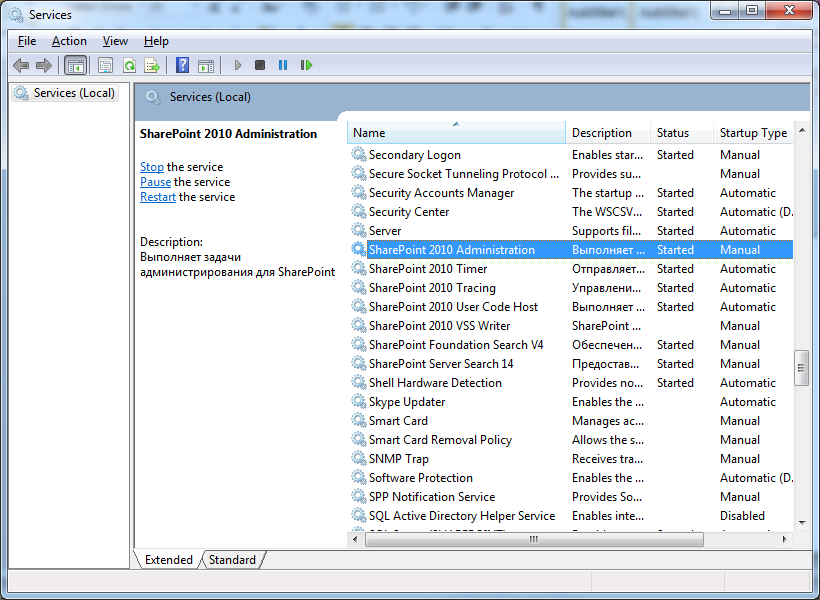This screenshot has height=600, width=820.
Task: Select the Smart Card service row
Action: pos(571,421)
